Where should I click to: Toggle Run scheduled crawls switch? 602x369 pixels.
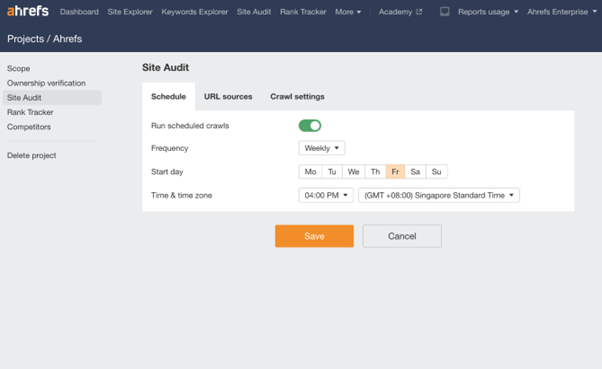point(310,126)
